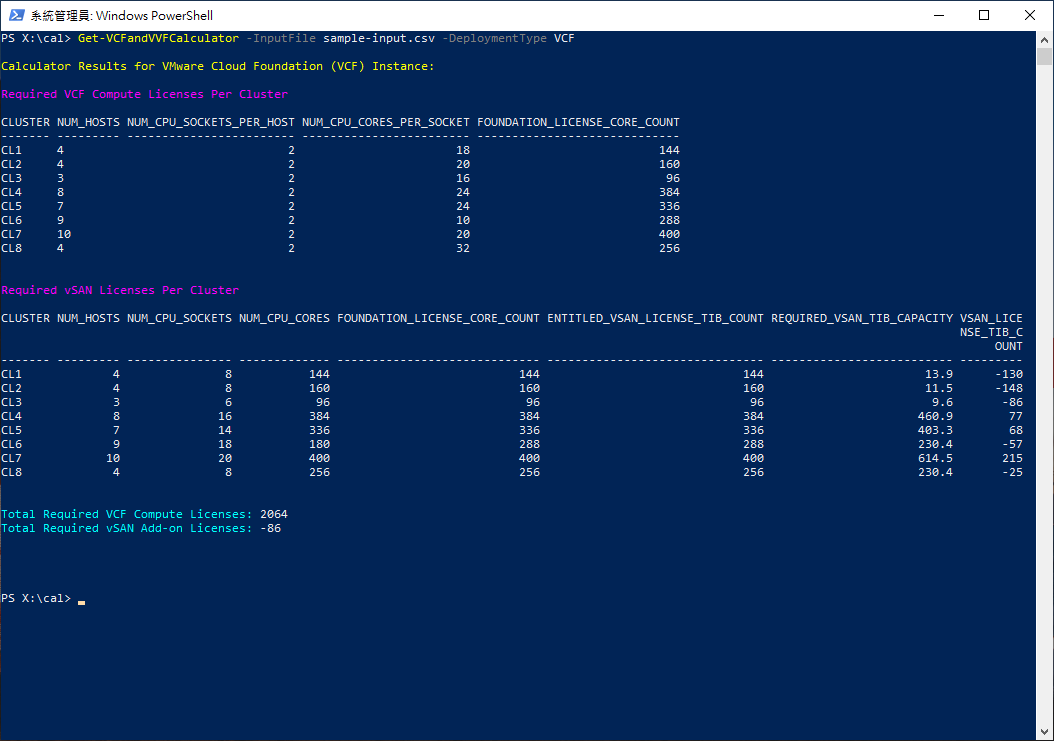1057x756 pixels.
Task: Click FOUNDATION_LICENSE_CORE_COUNT header in the compute table
Action: pos(578,122)
